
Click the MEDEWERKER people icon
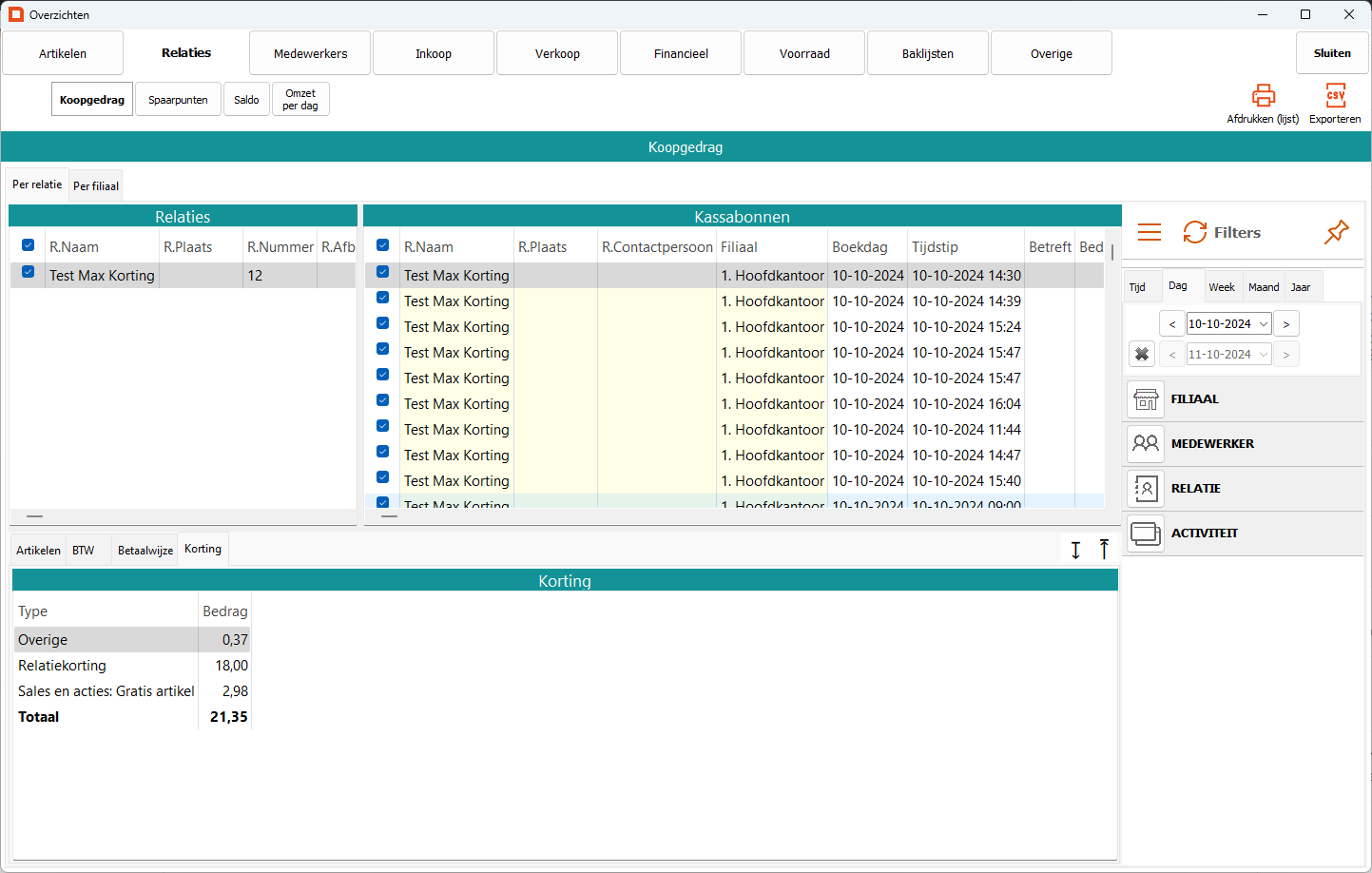[x=1146, y=444]
